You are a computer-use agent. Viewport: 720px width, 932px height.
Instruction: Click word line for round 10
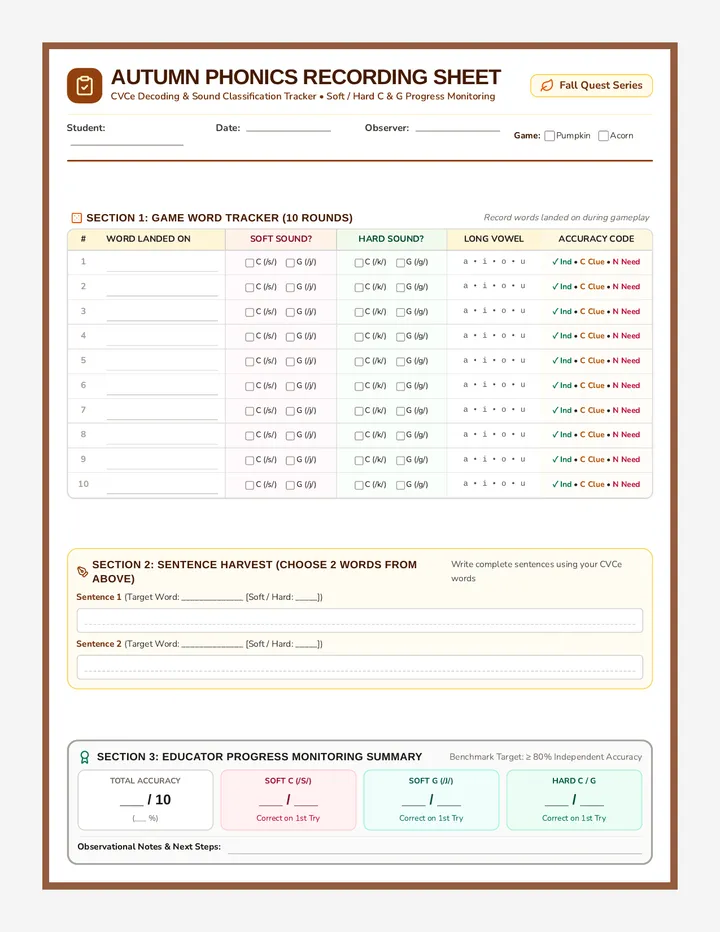[x=162, y=493]
